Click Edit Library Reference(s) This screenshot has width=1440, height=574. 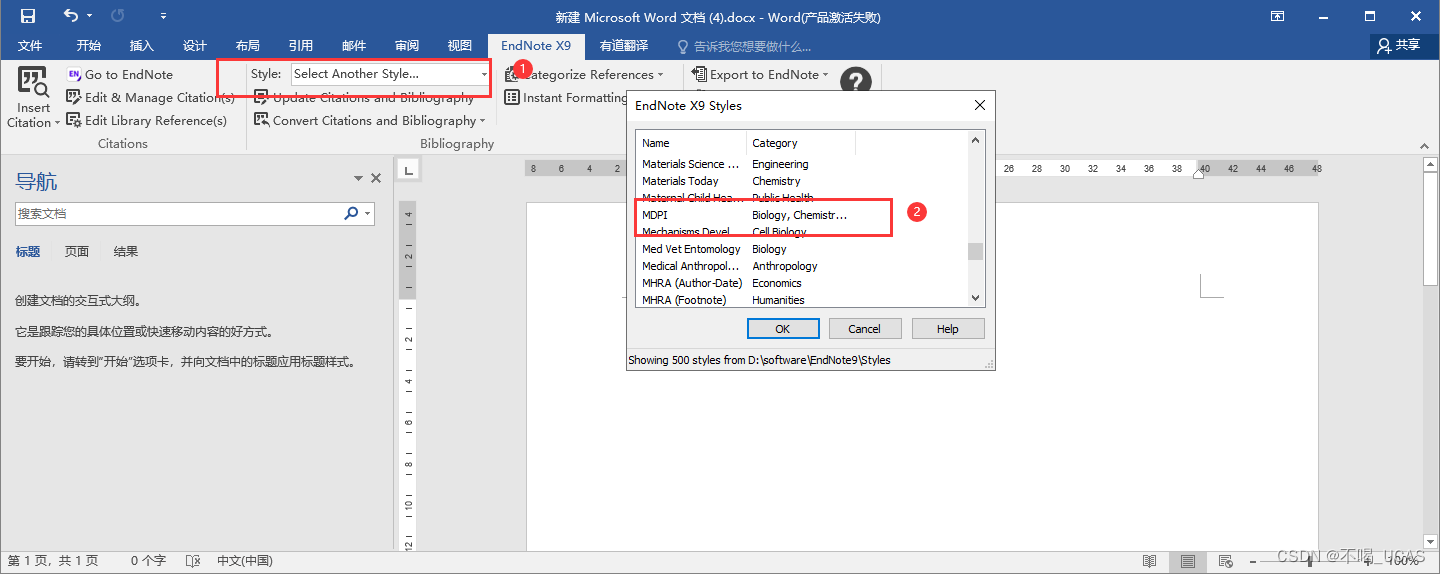pyautogui.click(x=147, y=120)
